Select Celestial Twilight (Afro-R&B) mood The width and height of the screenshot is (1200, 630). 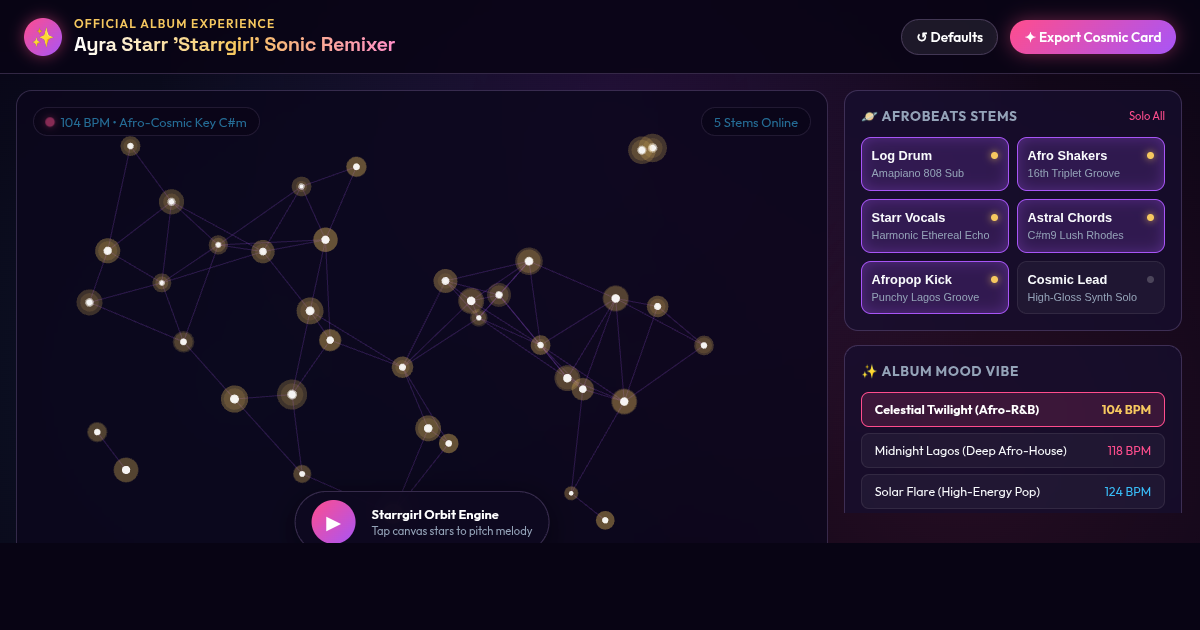1013,410
